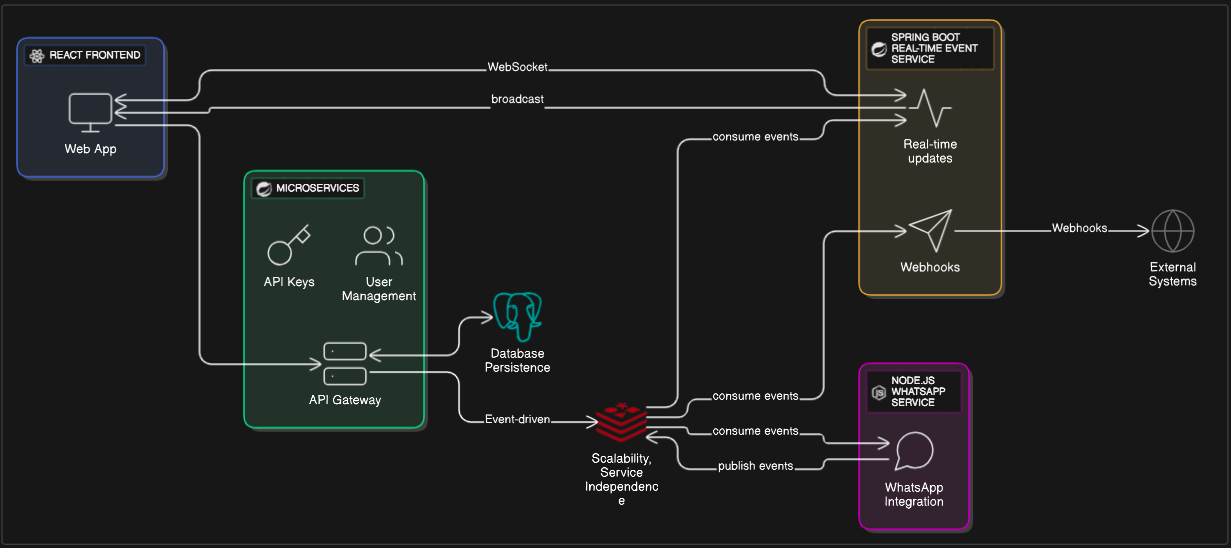
Task: Select the WhatsApp Integration chat bubble icon
Action: click(x=913, y=452)
